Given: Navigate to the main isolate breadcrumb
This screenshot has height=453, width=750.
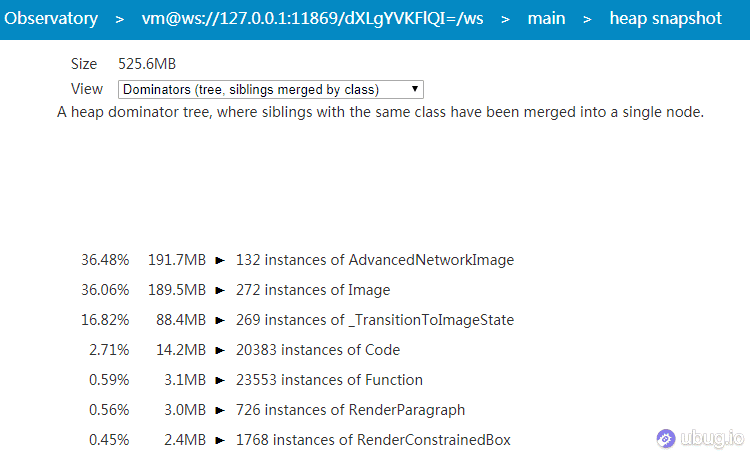Looking at the screenshot, I should [546, 19].
